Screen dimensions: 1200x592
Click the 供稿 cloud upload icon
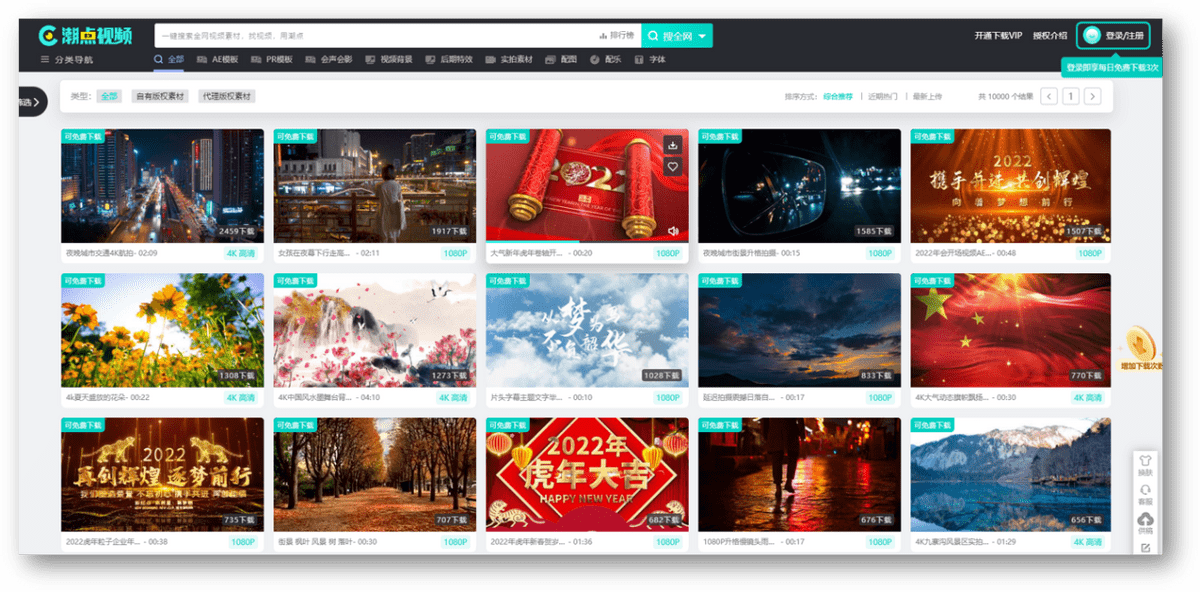[x=1145, y=522]
